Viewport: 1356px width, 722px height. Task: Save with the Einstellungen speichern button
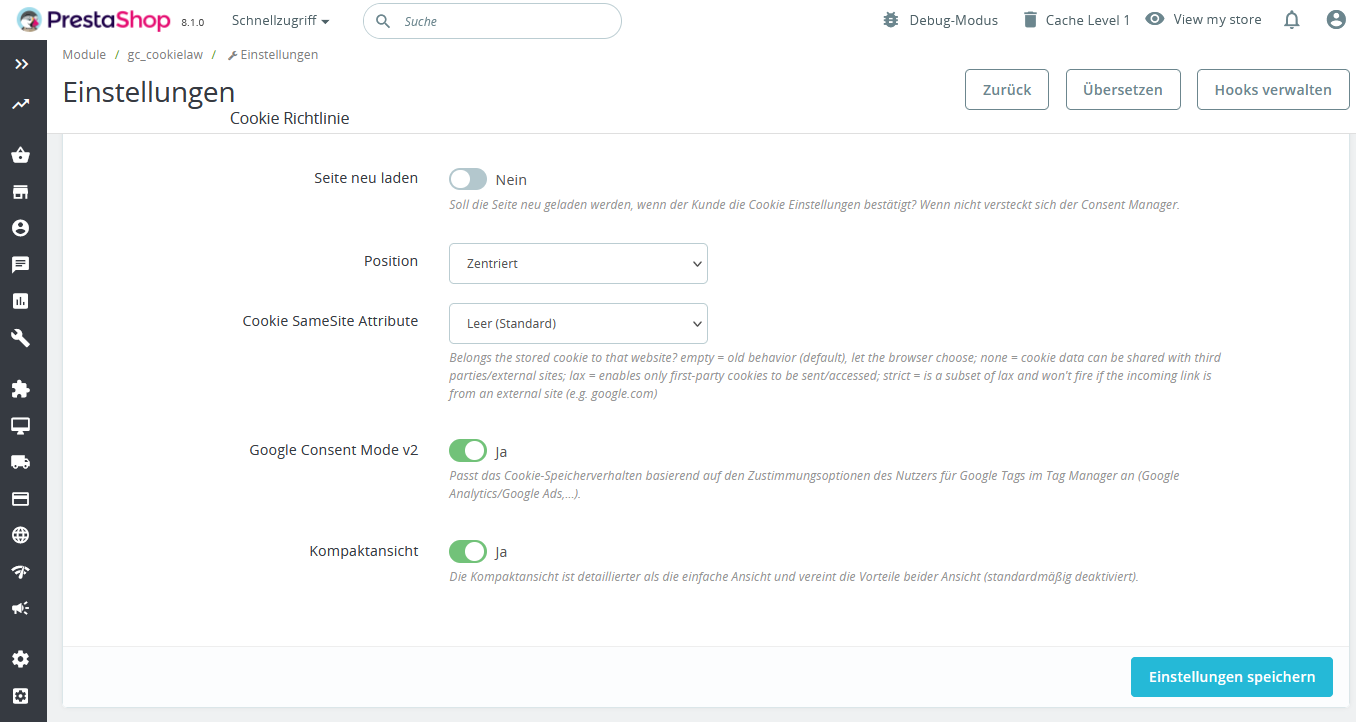point(1232,677)
